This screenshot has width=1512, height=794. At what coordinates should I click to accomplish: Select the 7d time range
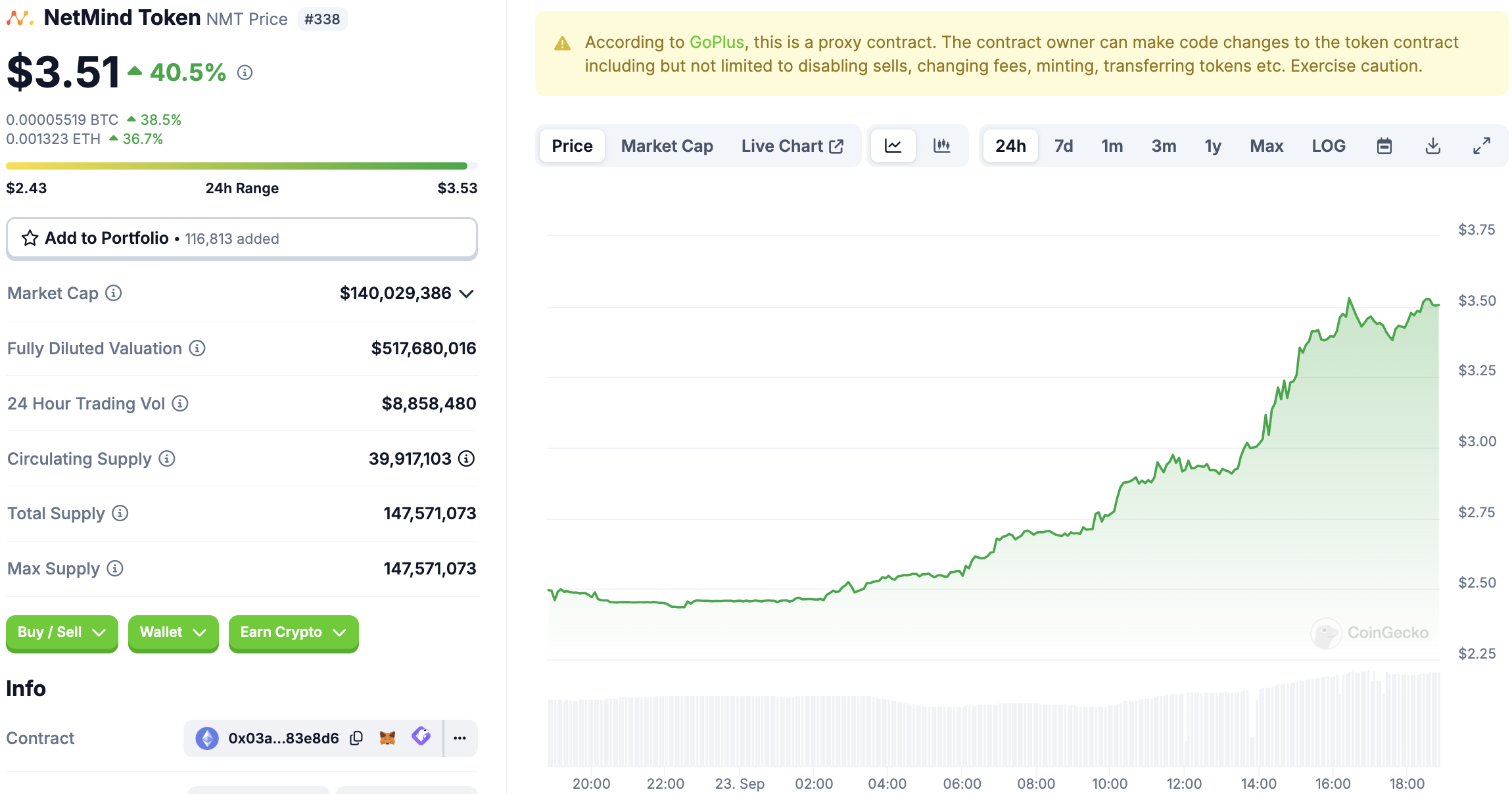click(1063, 146)
